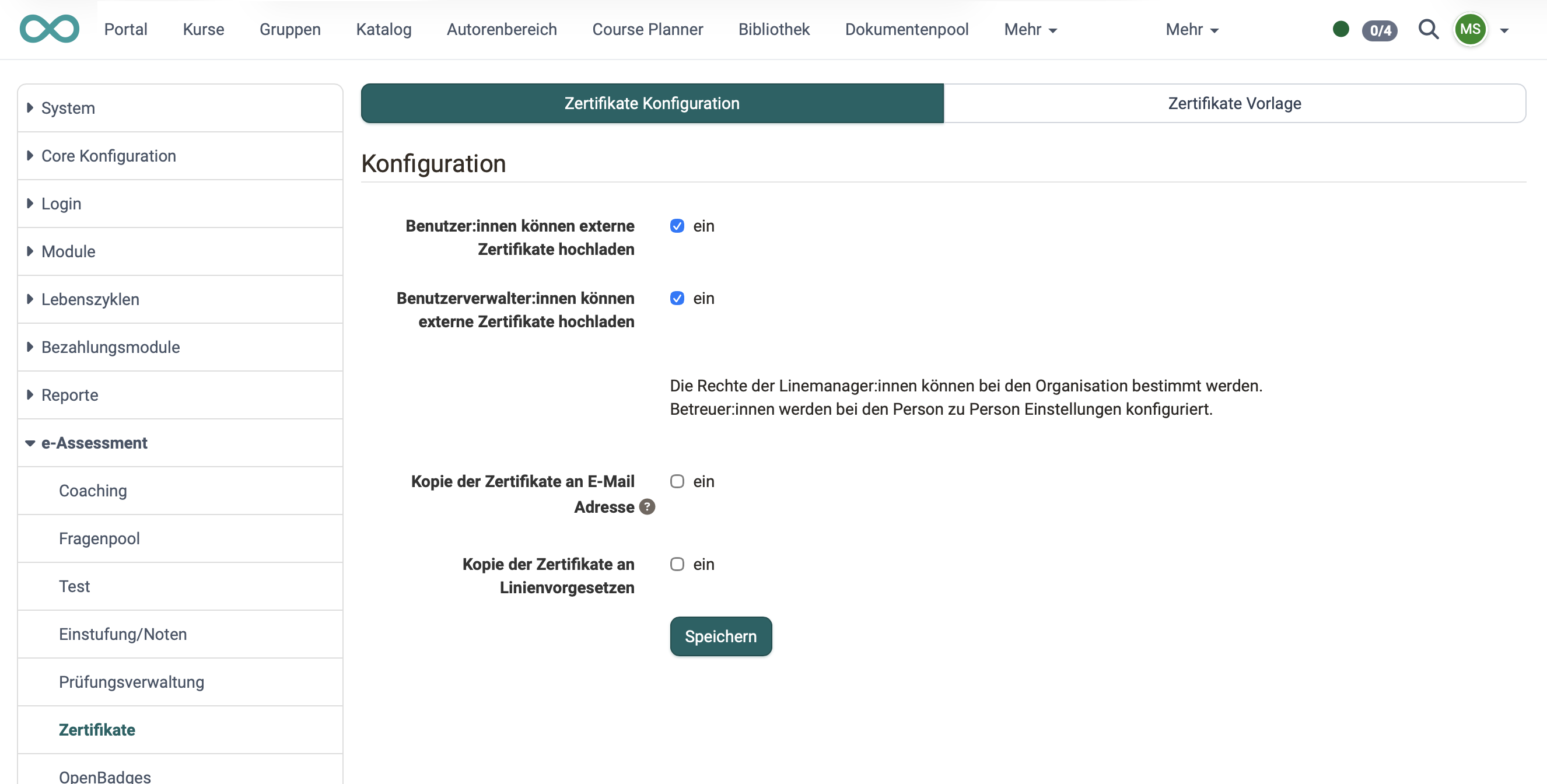Expand the System section

coord(68,108)
